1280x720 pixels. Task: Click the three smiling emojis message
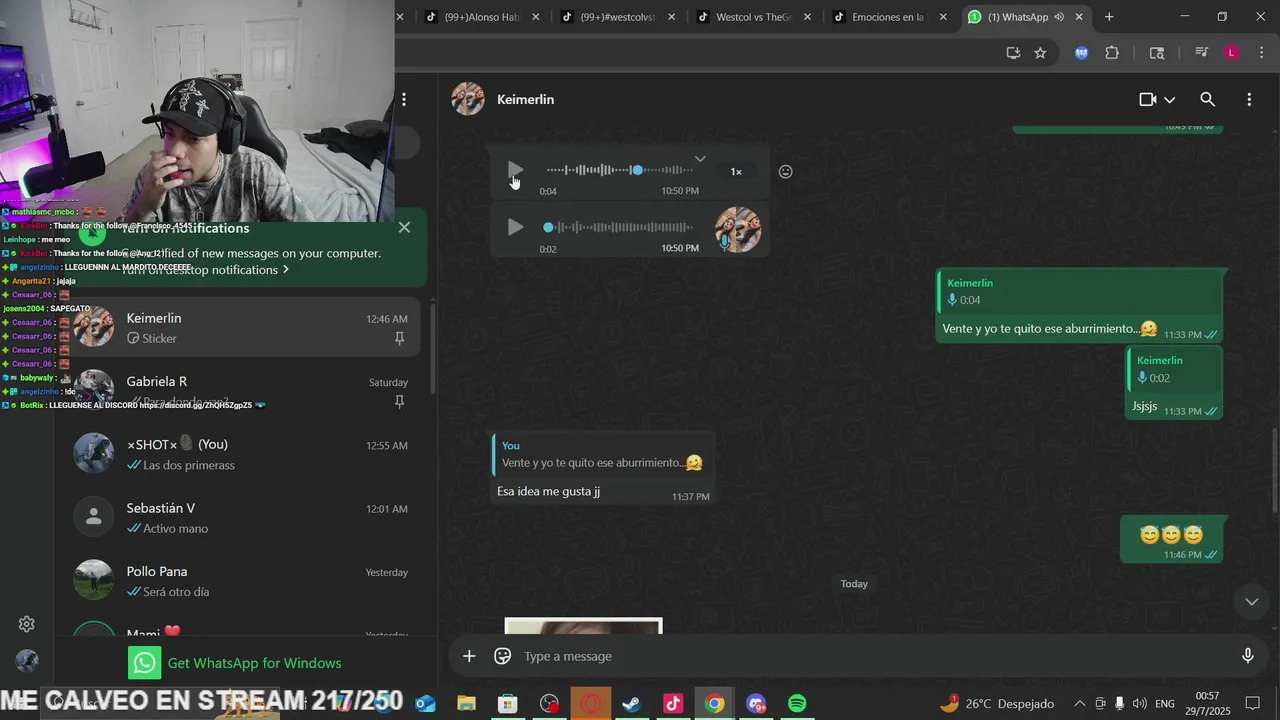1171,540
